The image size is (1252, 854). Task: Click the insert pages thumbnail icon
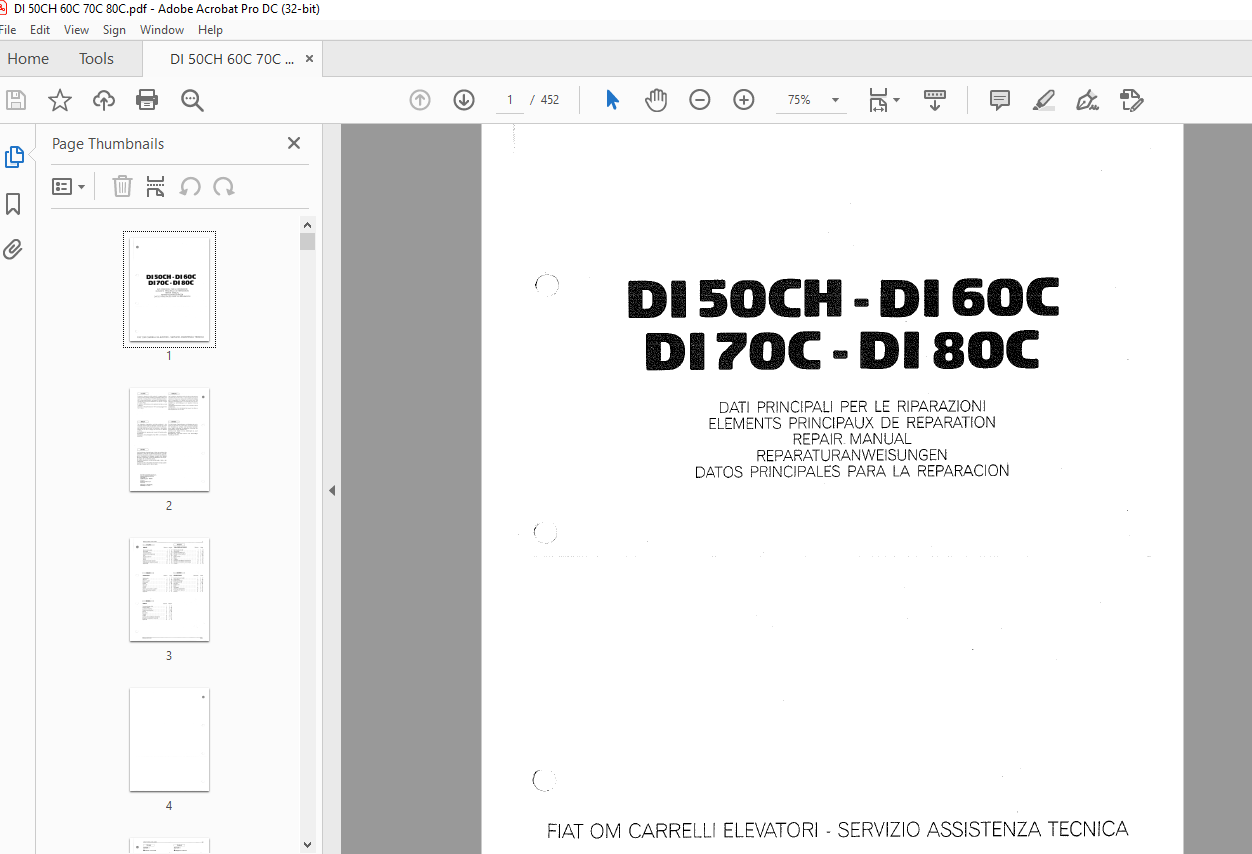(x=156, y=186)
